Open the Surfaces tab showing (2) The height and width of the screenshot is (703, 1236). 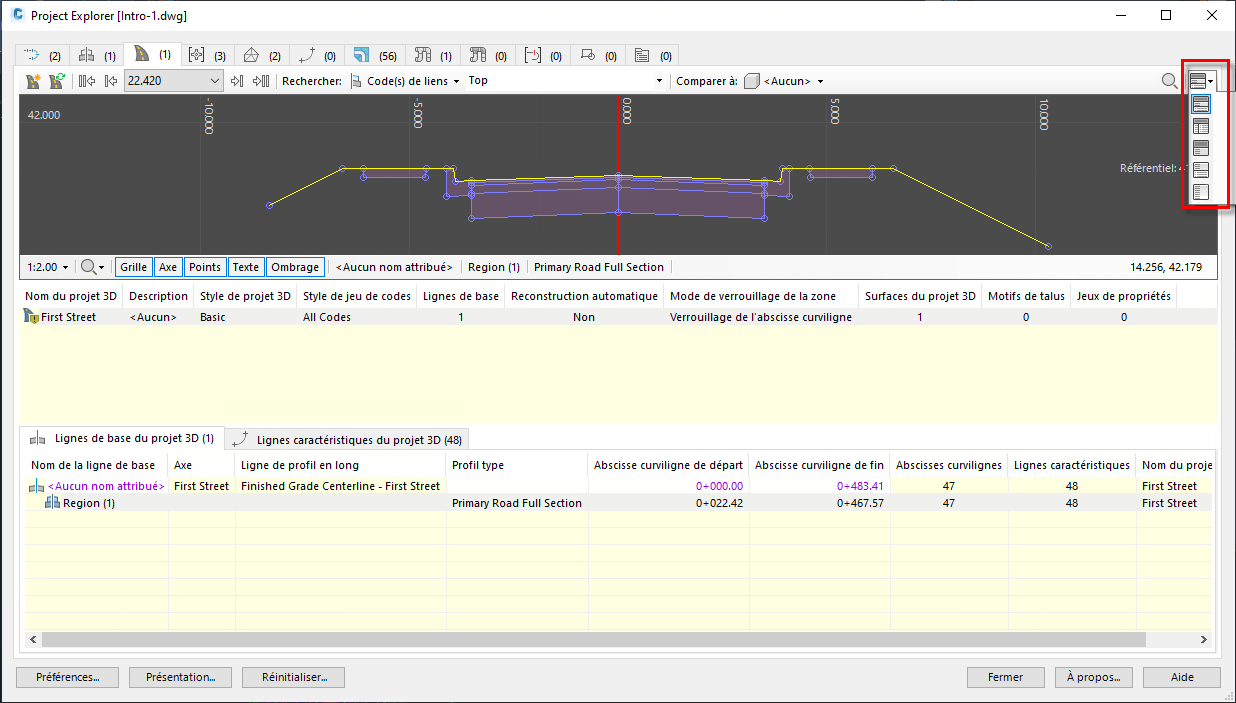[263, 55]
